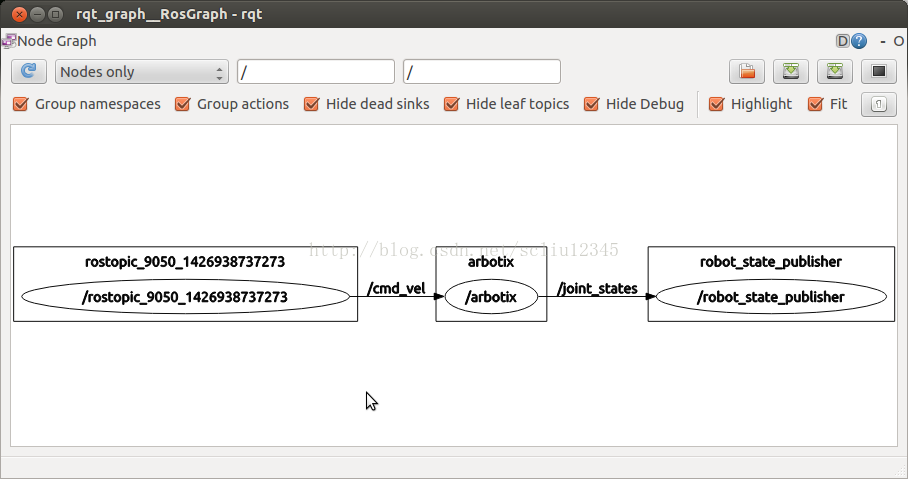
Task: Minimize the rqt window
Action: pyautogui.click(x=37, y=14)
